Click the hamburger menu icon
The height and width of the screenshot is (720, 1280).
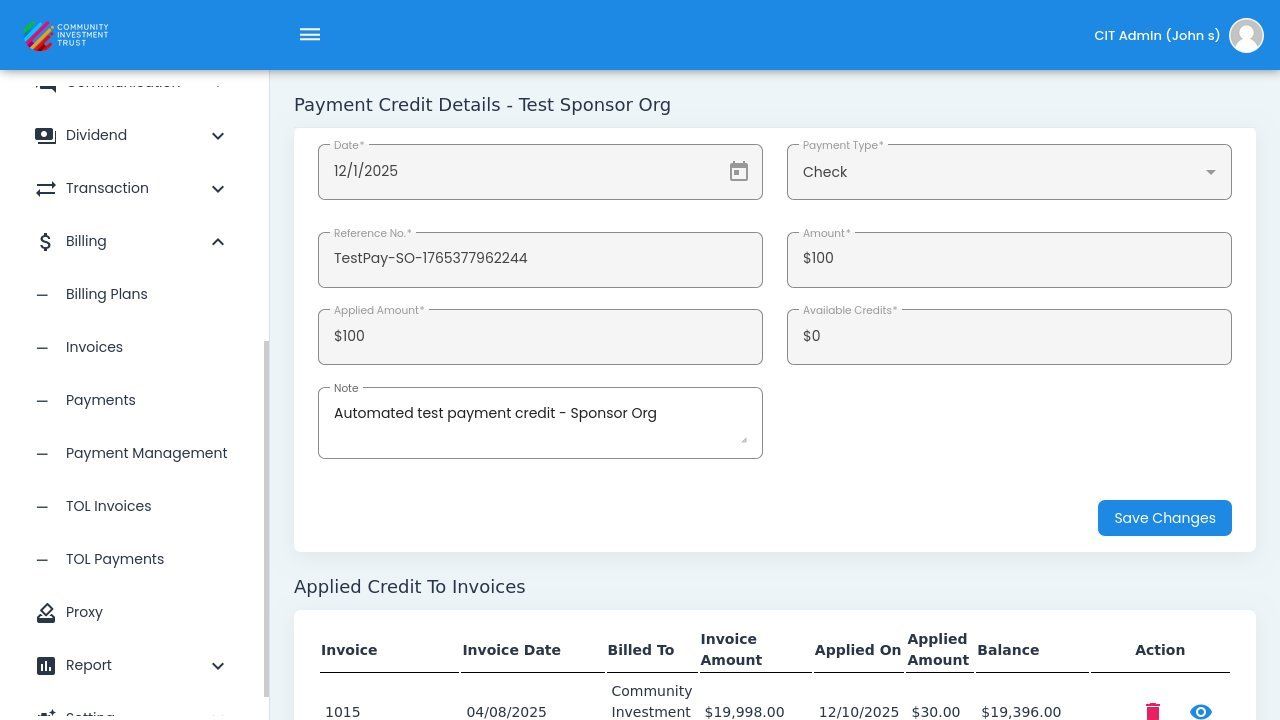pyautogui.click(x=310, y=35)
